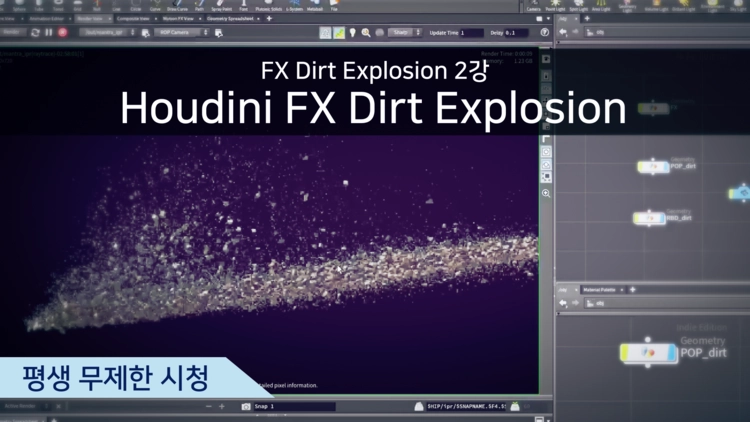Screen dimensions: 750x422
Task: Click the snapshot camera icon
Action: pyautogui.click(x=246, y=407)
